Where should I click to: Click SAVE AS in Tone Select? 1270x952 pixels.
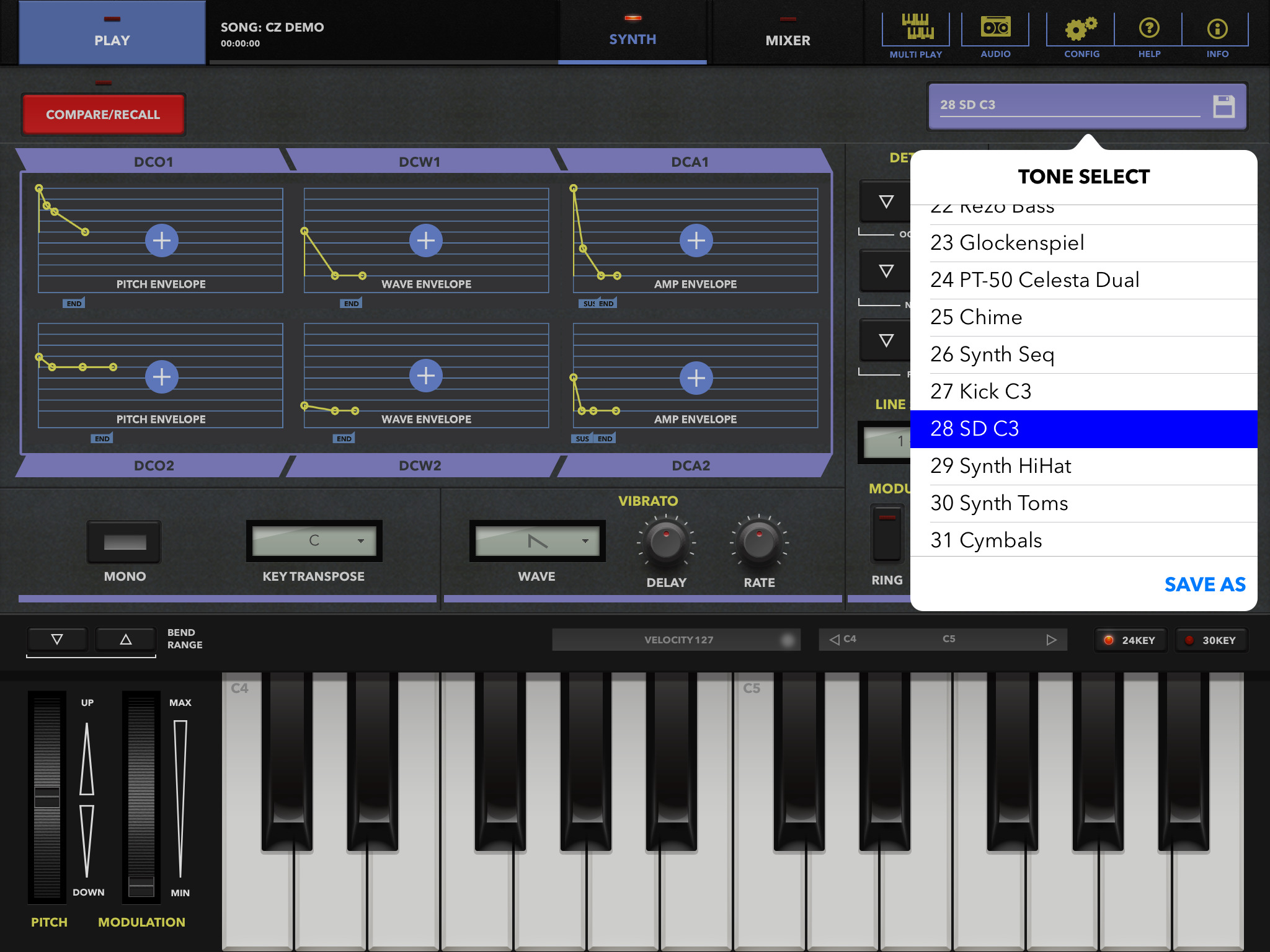[x=1204, y=584]
